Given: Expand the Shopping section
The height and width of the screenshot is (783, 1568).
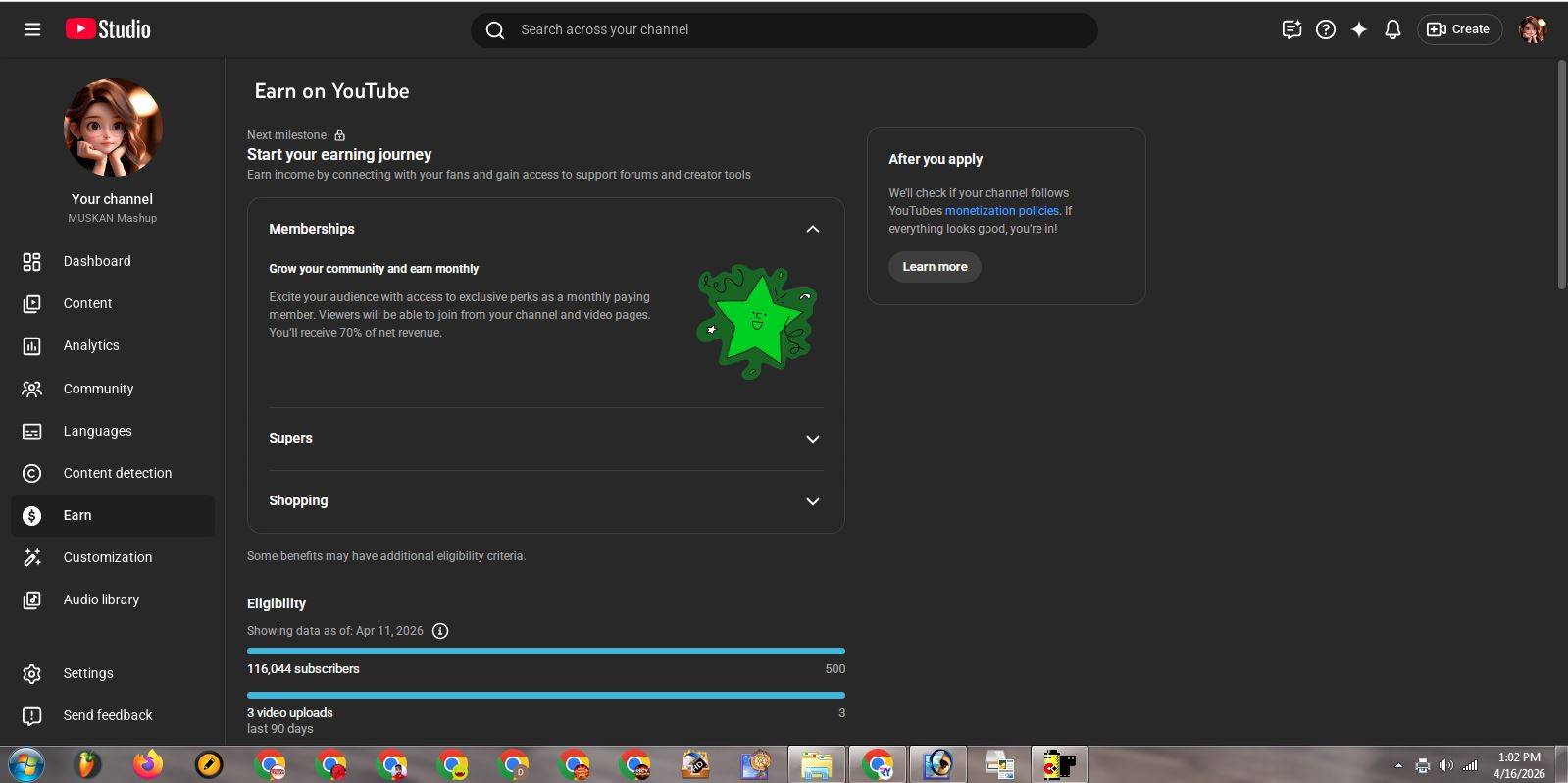Looking at the screenshot, I should (812, 501).
